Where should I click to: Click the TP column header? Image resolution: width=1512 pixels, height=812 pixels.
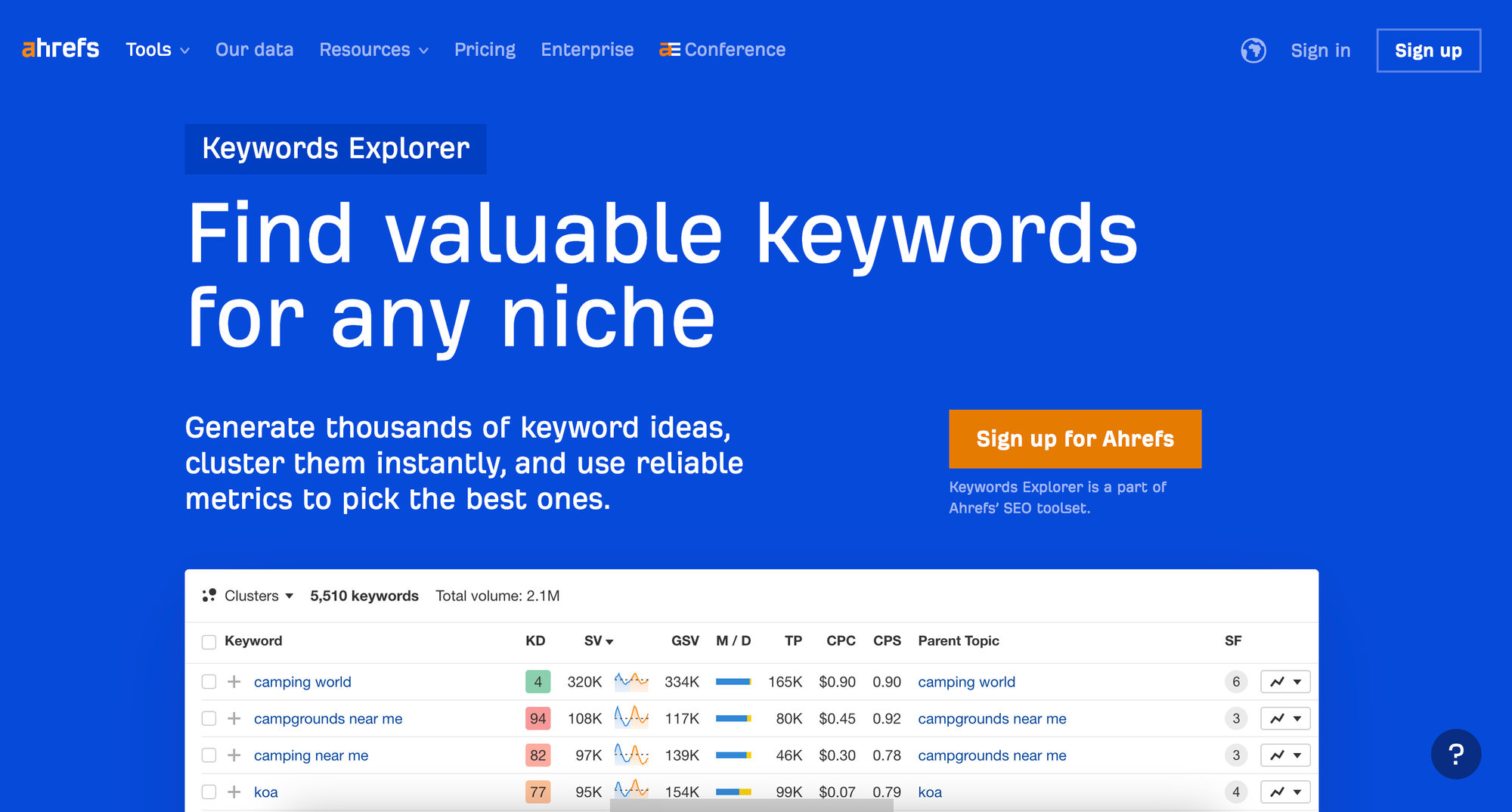click(x=793, y=641)
